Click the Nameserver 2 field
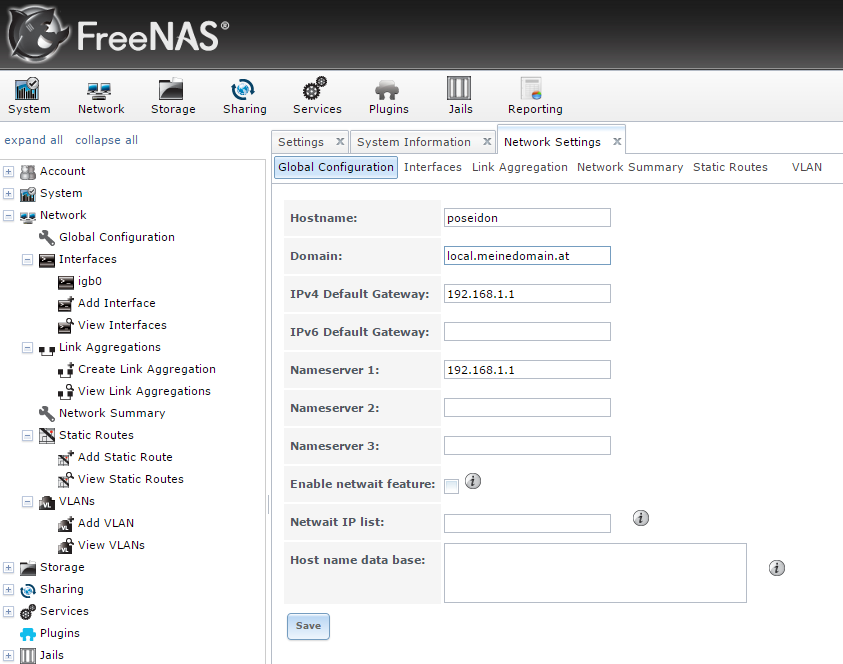This screenshot has width=843, height=664. (527, 408)
